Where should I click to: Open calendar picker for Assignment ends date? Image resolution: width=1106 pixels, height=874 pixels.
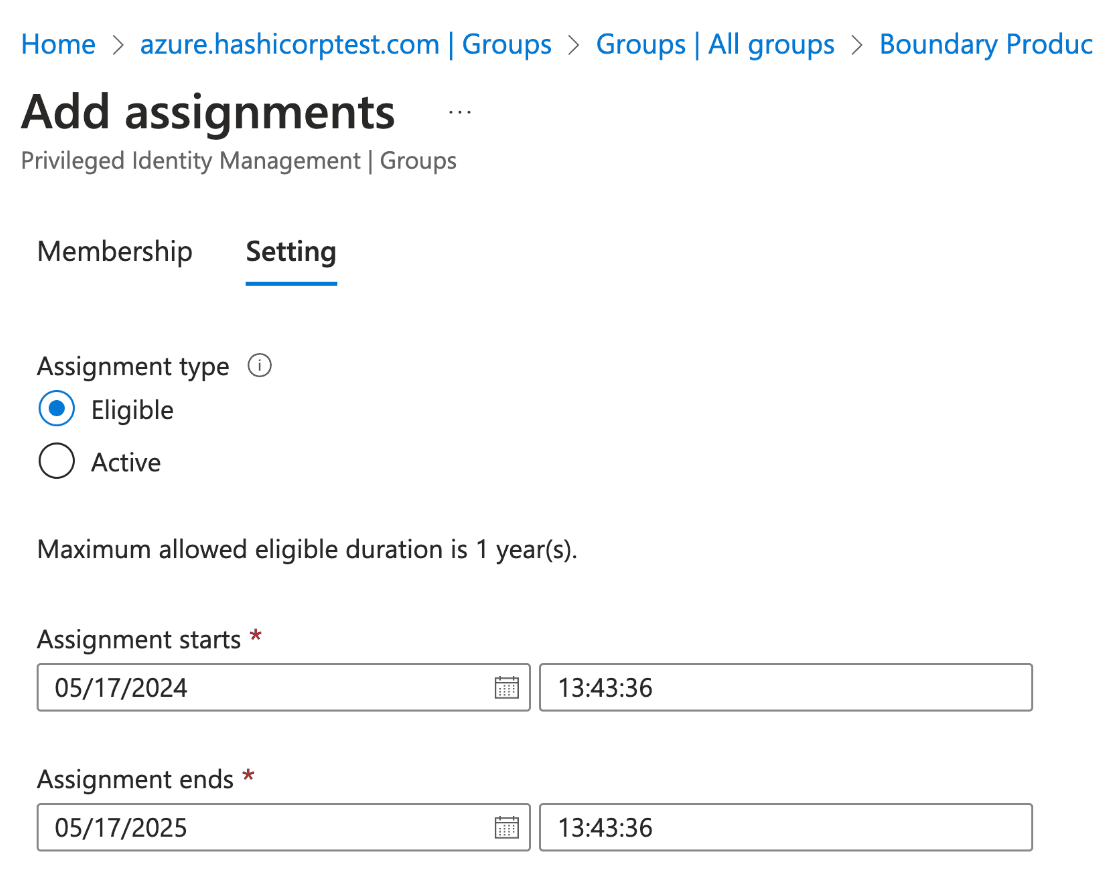[506, 827]
